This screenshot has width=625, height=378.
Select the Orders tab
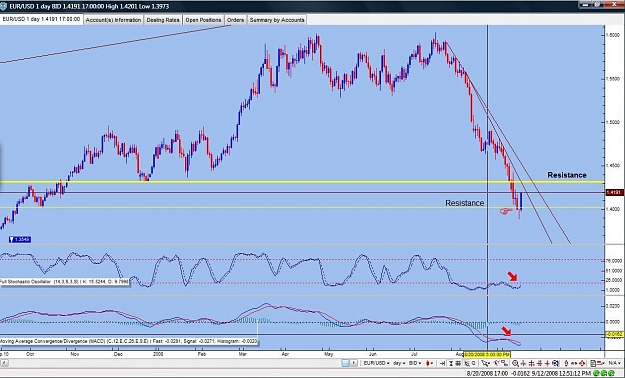coord(235,20)
